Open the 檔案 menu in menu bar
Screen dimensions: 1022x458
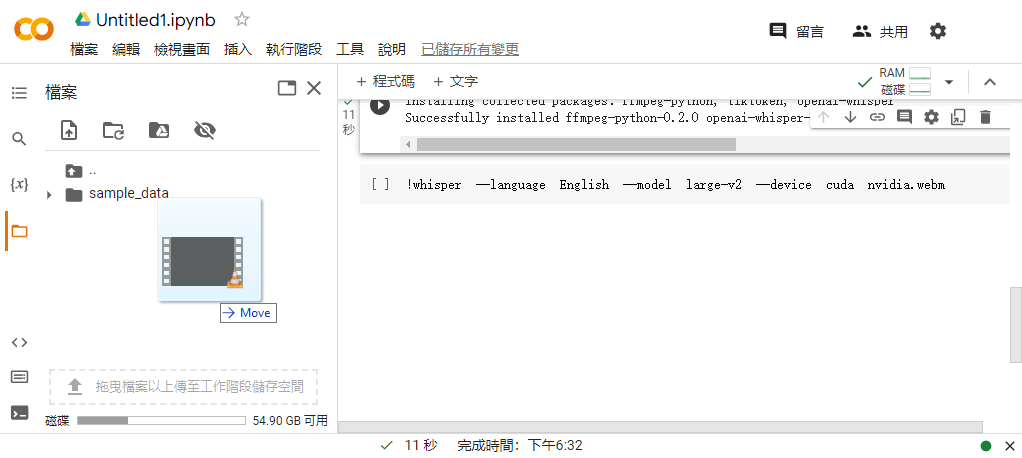pyautogui.click(x=84, y=49)
